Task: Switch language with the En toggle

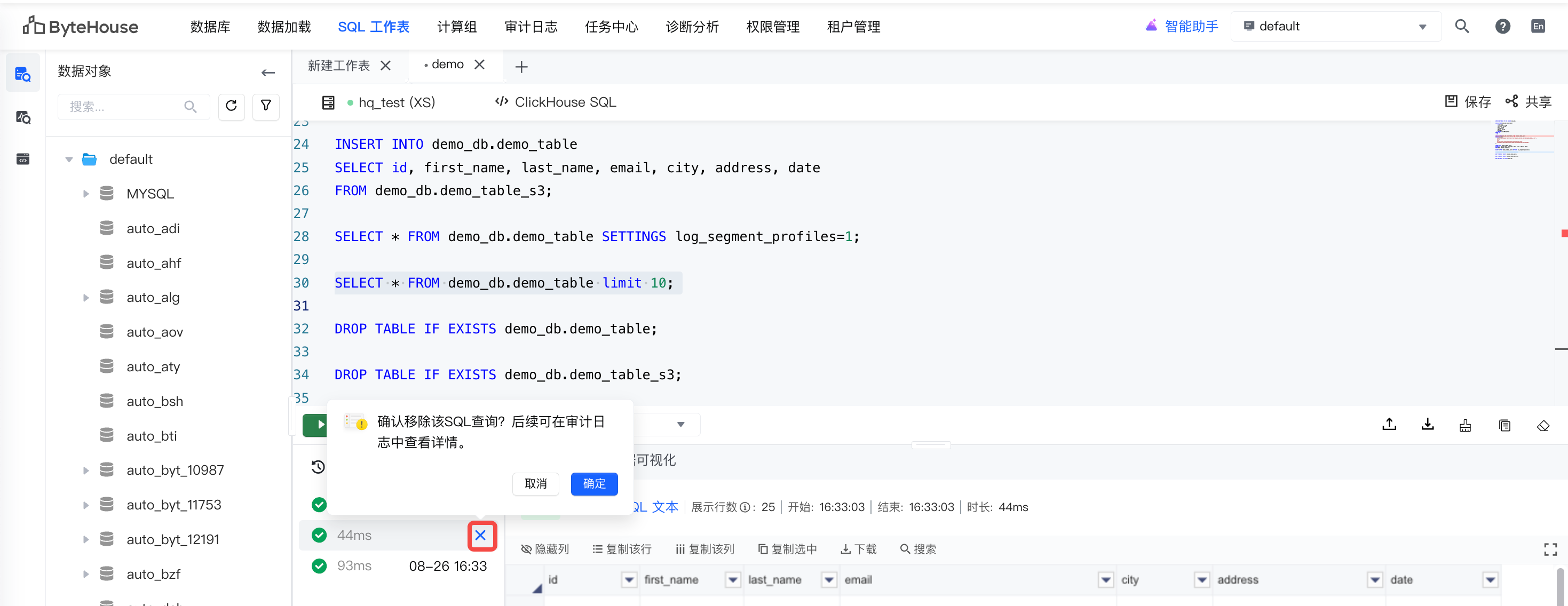Action: tap(1538, 26)
